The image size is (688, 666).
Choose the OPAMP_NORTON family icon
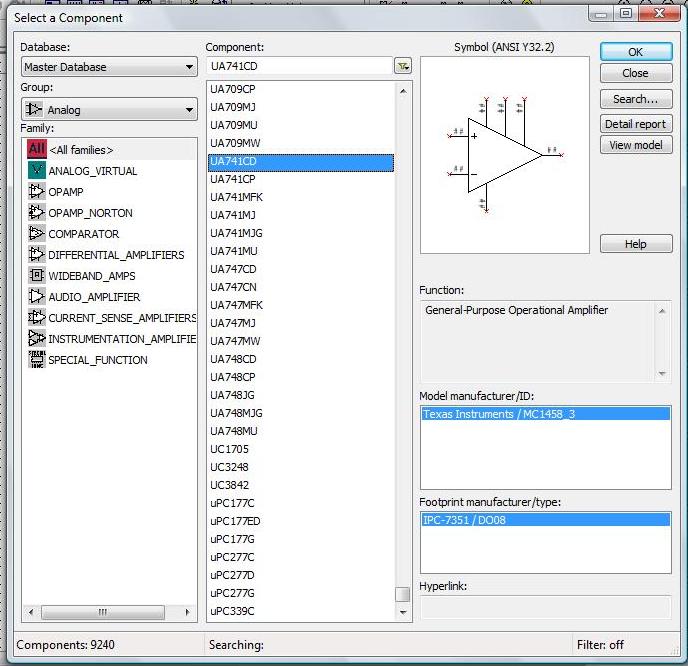tap(37, 213)
